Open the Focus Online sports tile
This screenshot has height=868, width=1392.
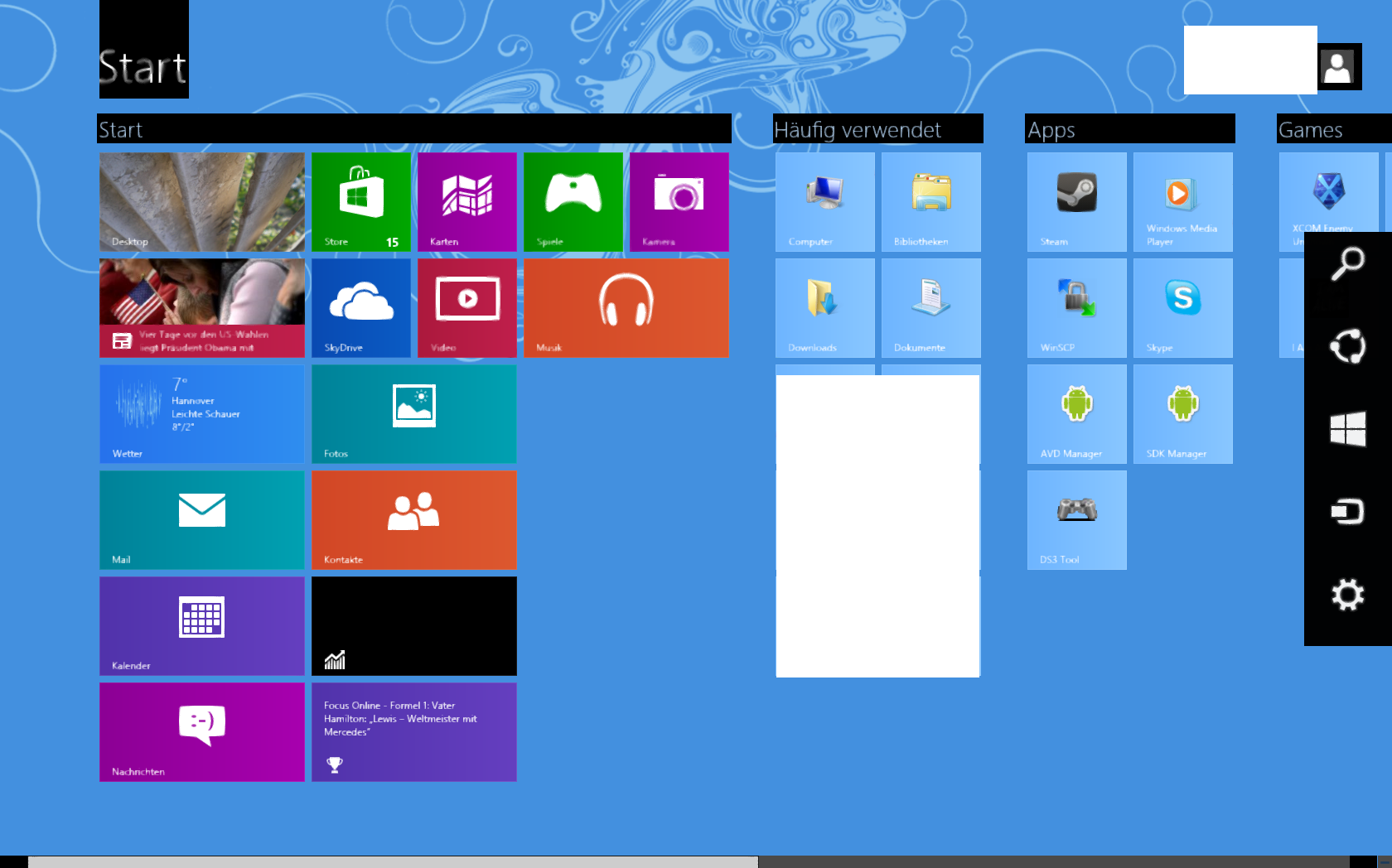pyautogui.click(x=414, y=732)
